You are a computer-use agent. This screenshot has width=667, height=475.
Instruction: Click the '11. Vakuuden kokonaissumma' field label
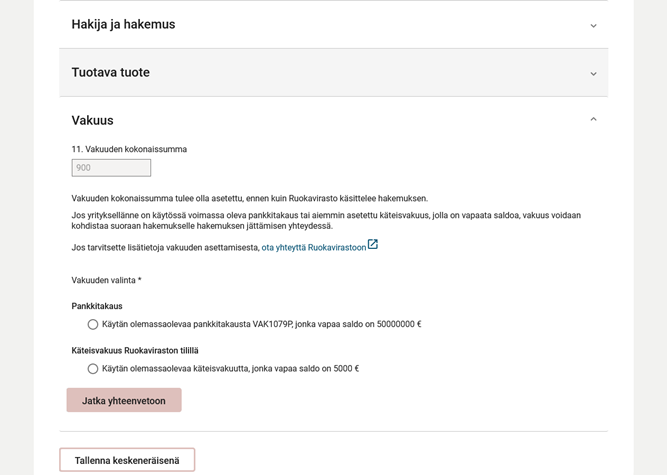pyautogui.click(x=129, y=150)
